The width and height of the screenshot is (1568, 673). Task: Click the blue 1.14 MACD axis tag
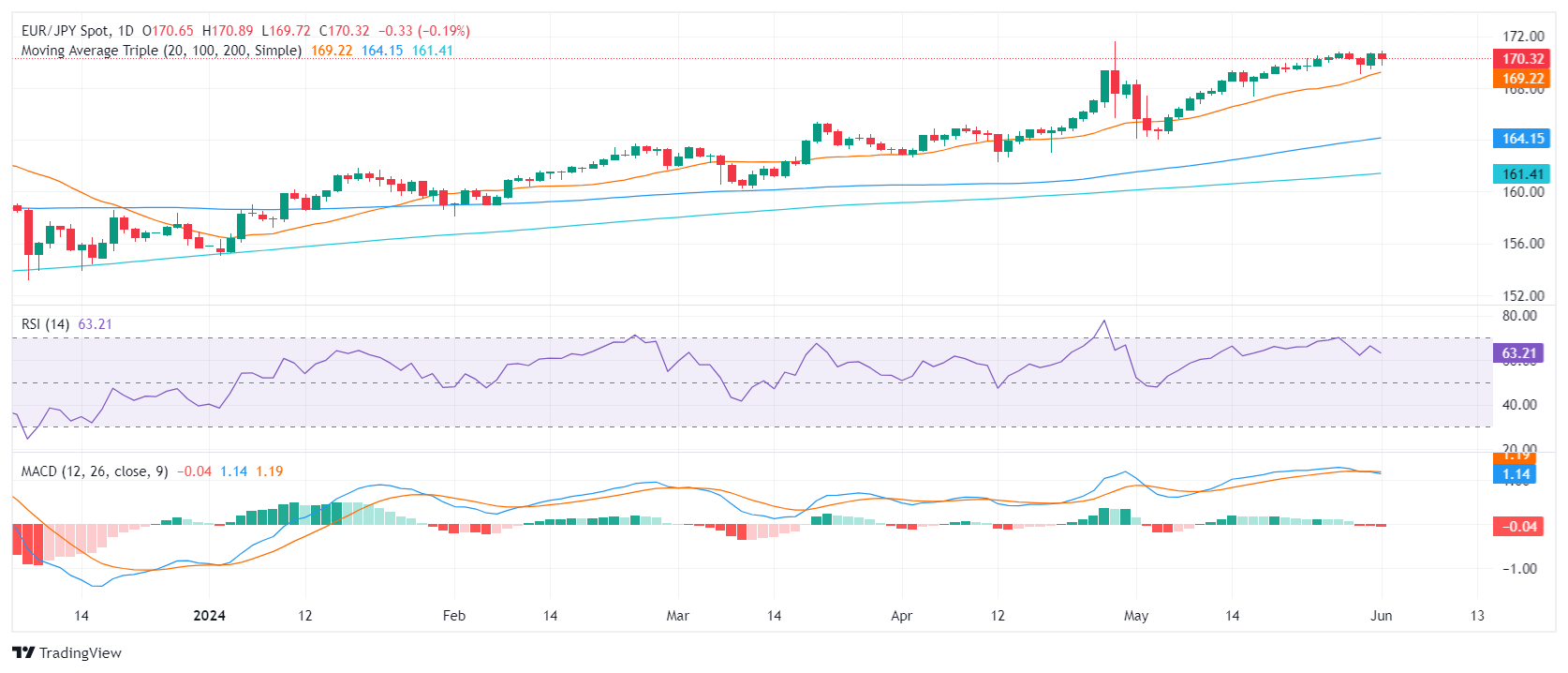1516,474
